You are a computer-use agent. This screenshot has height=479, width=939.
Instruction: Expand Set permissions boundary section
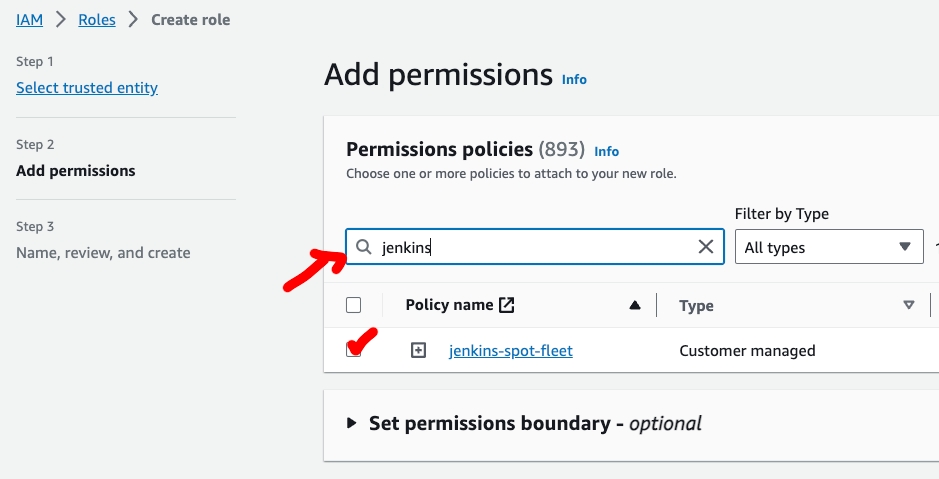352,423
